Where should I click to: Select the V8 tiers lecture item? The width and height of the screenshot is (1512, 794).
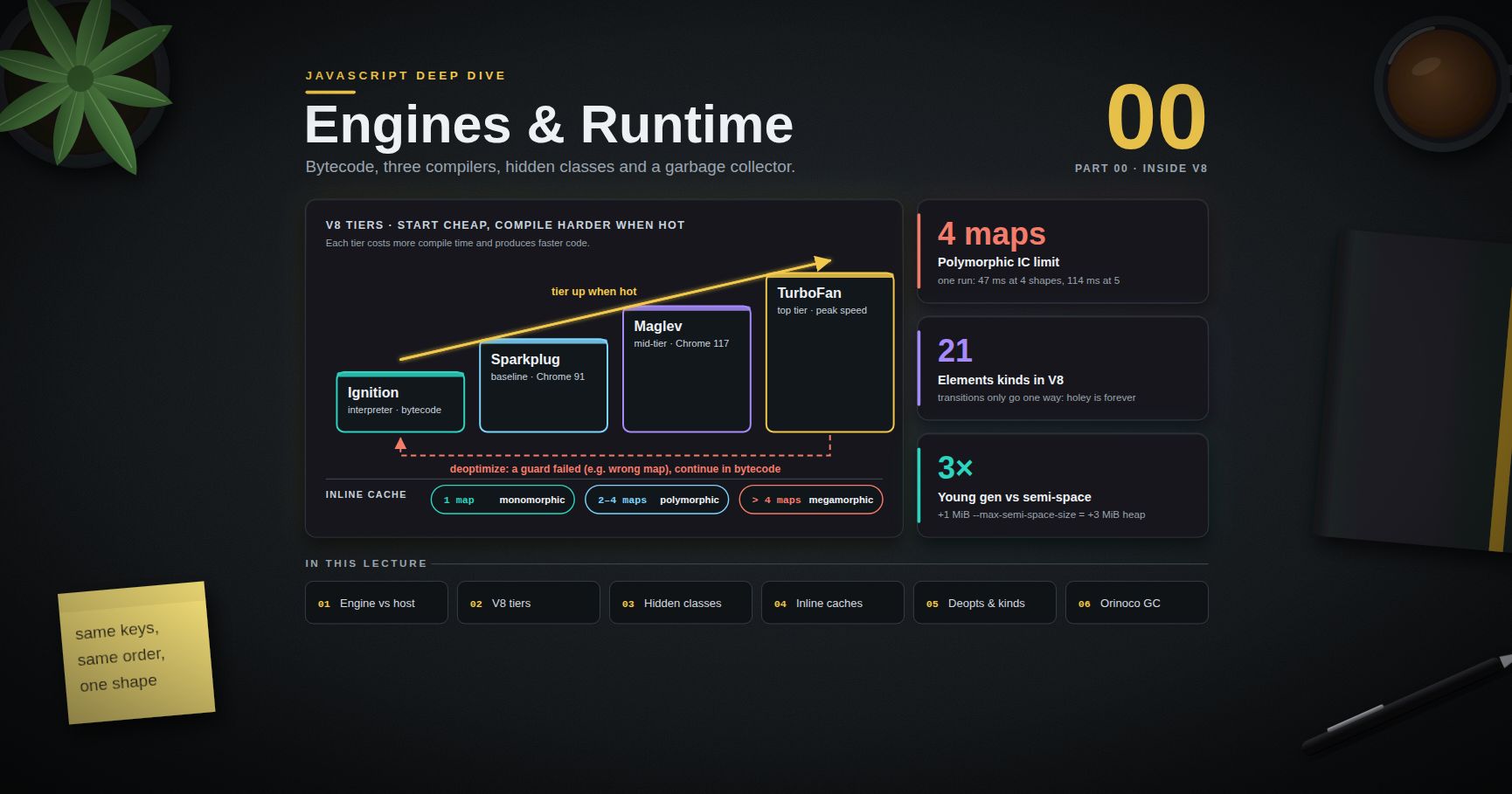tap(528, 603)
